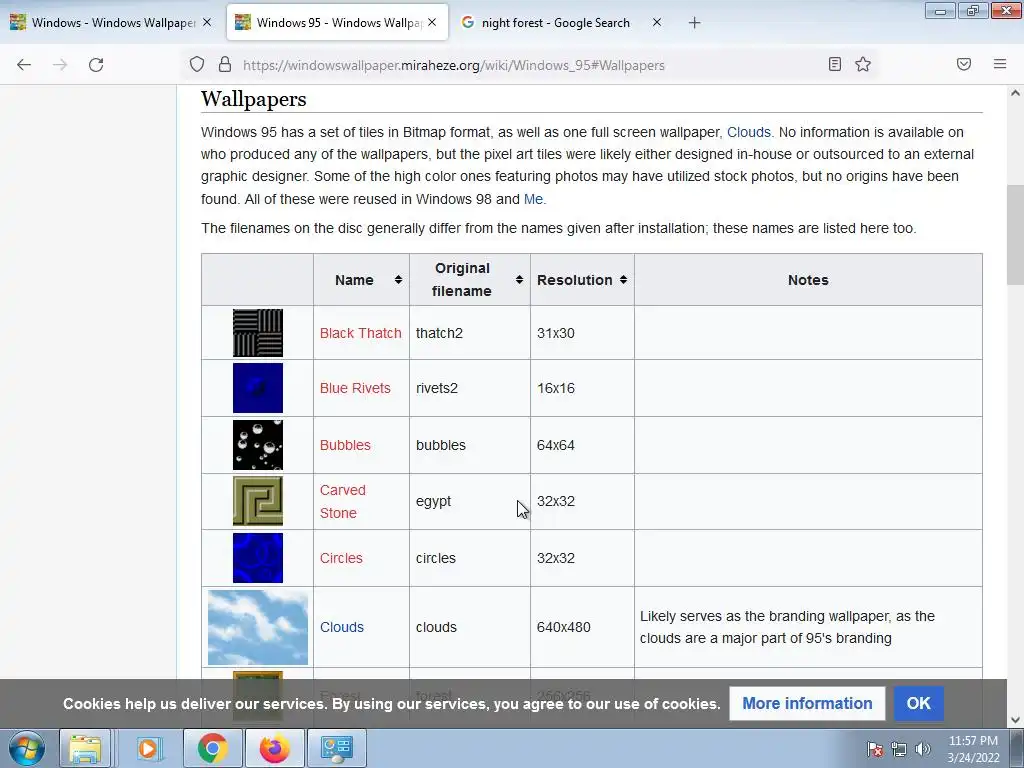The height and width of the screenshot is (768, 1024).
Task: Open Google Chrome from the taskbar
Action: pos(212,748)
